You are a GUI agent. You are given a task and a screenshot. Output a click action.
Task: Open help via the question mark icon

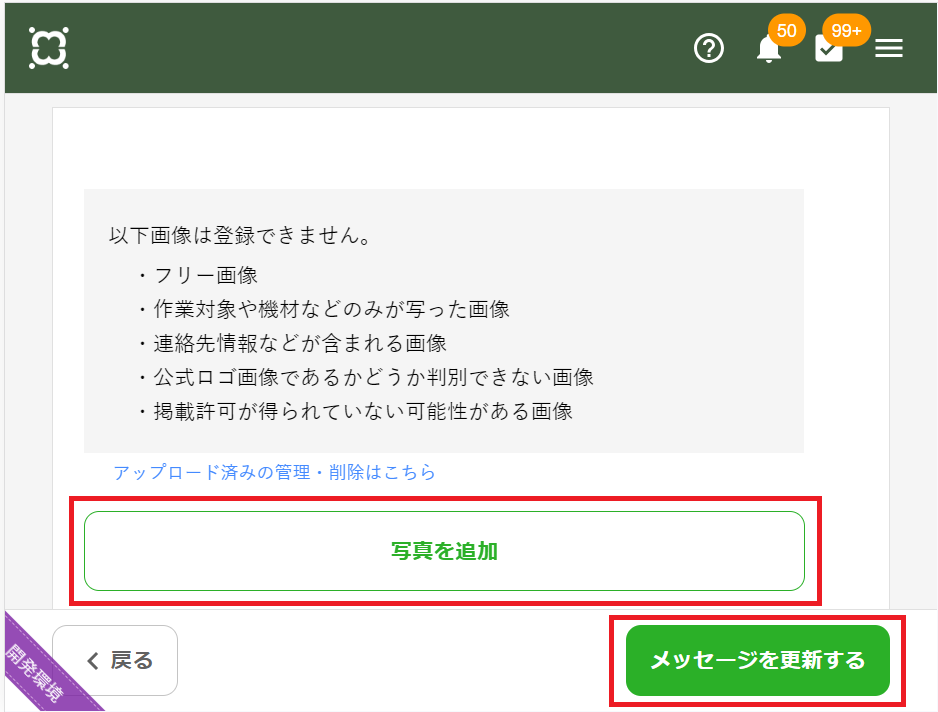click(x=709, y=48)
